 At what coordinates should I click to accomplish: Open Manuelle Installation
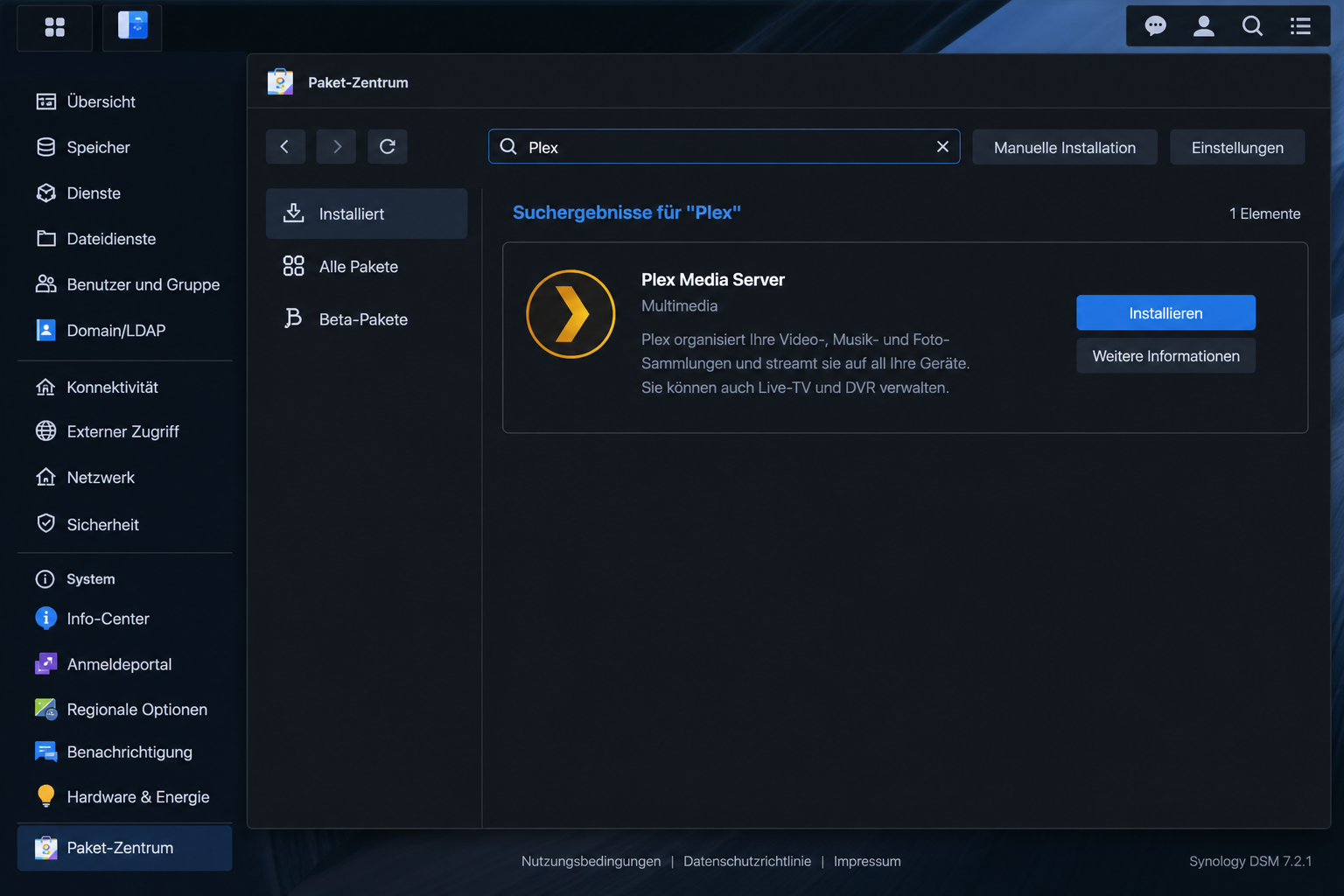1065,147
